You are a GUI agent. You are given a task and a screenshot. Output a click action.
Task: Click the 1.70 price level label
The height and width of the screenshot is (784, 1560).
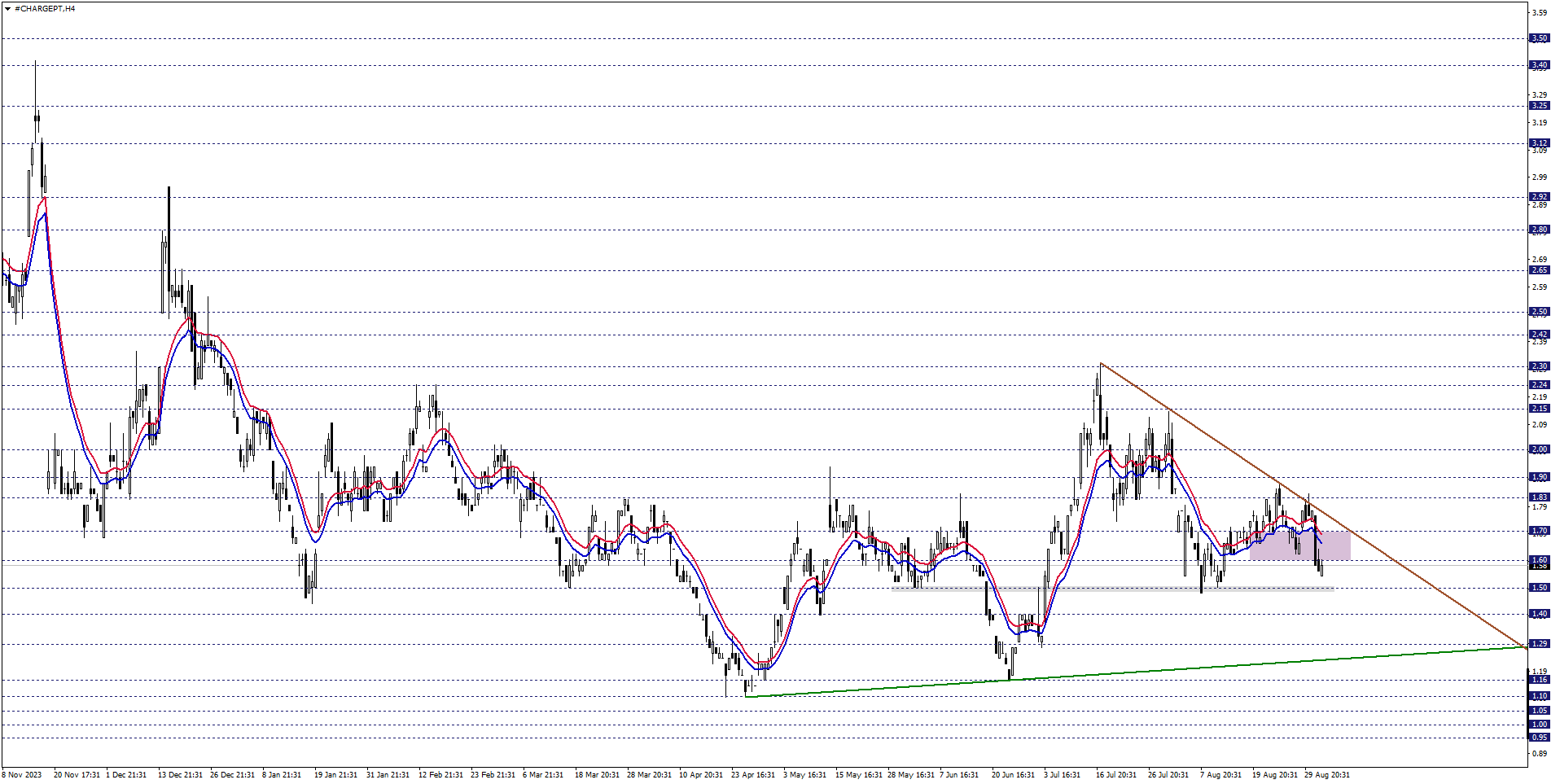pos(1539,532)
